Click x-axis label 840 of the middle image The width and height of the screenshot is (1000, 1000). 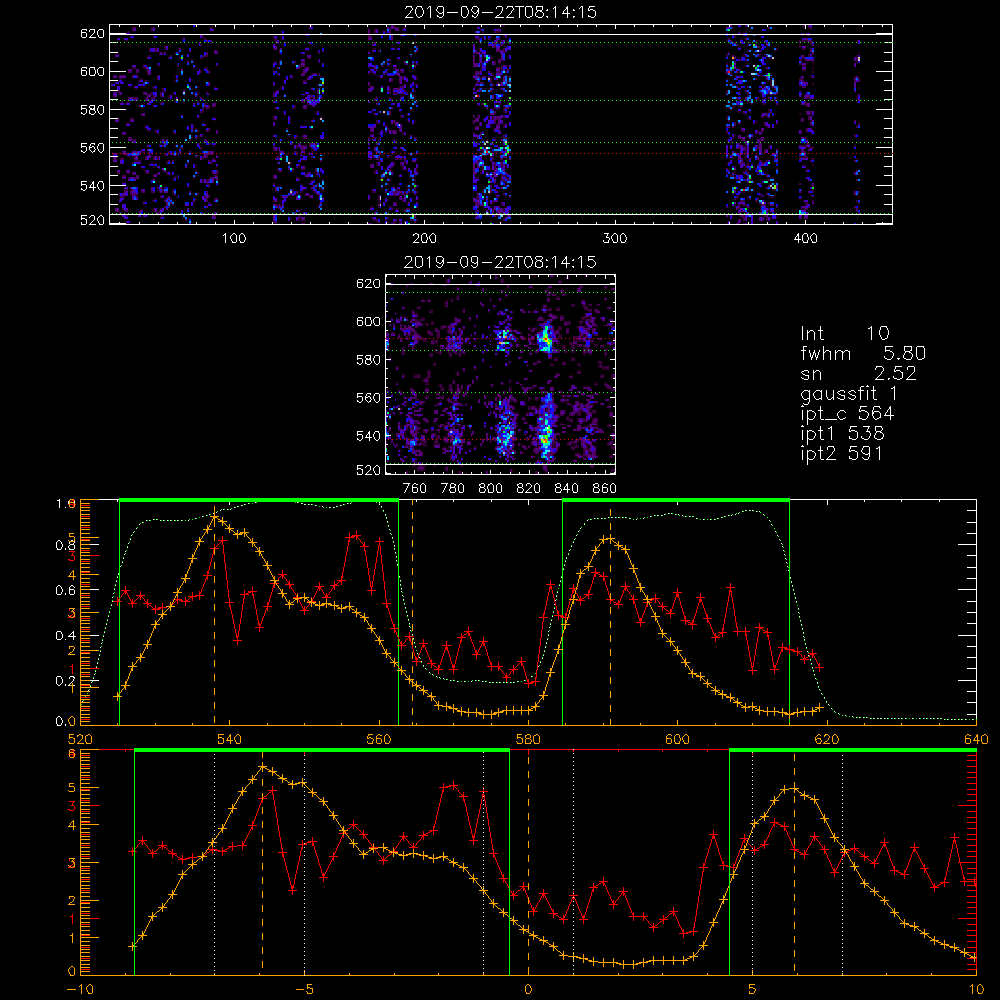pyautogui.click(x=566, y=489)
